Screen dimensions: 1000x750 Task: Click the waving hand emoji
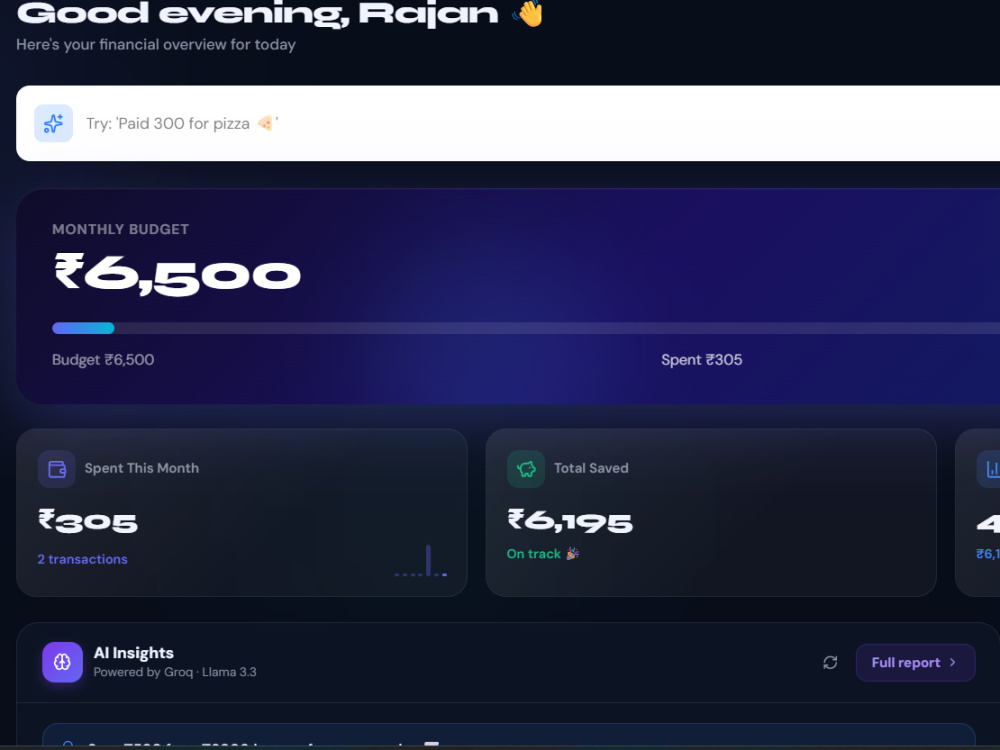coord(528,13)
